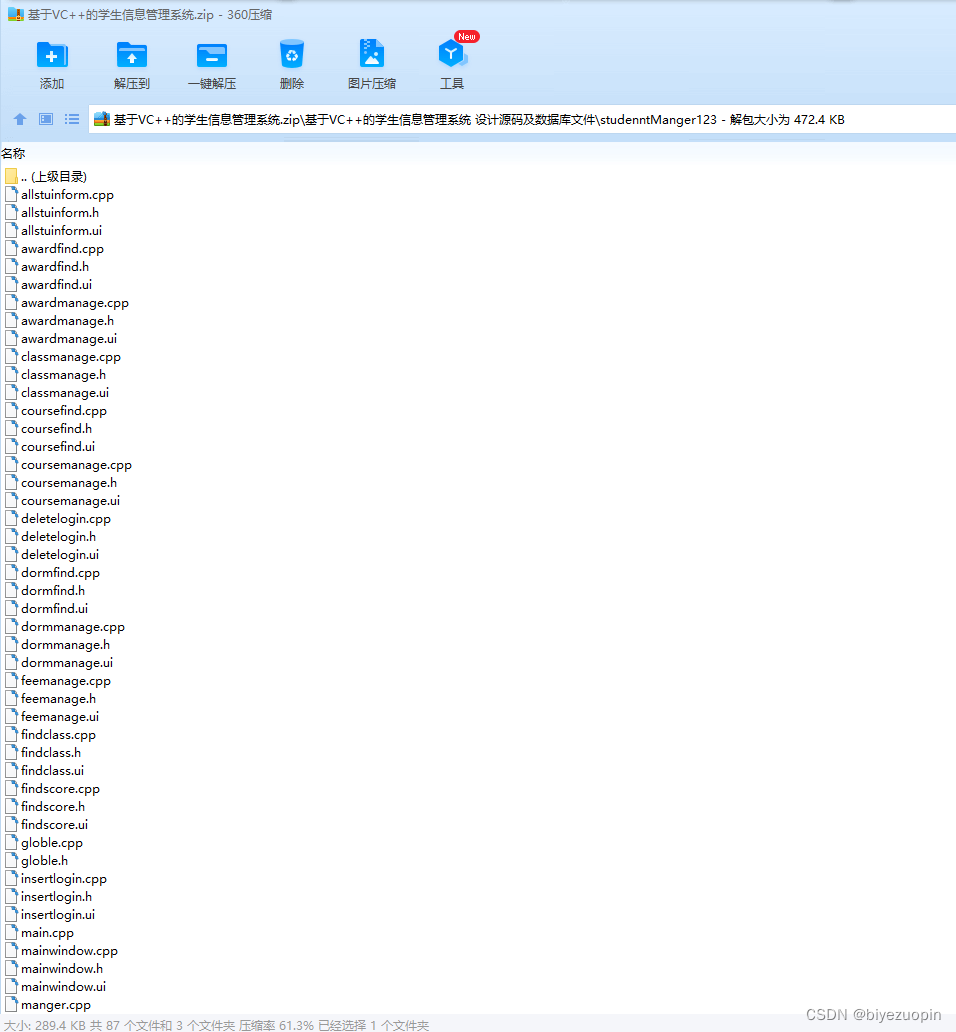Select file awardfind.ui
Image resolution: width=956 pixels, height=1032 pixels.
pyautogui.click(x=49, y=284)
